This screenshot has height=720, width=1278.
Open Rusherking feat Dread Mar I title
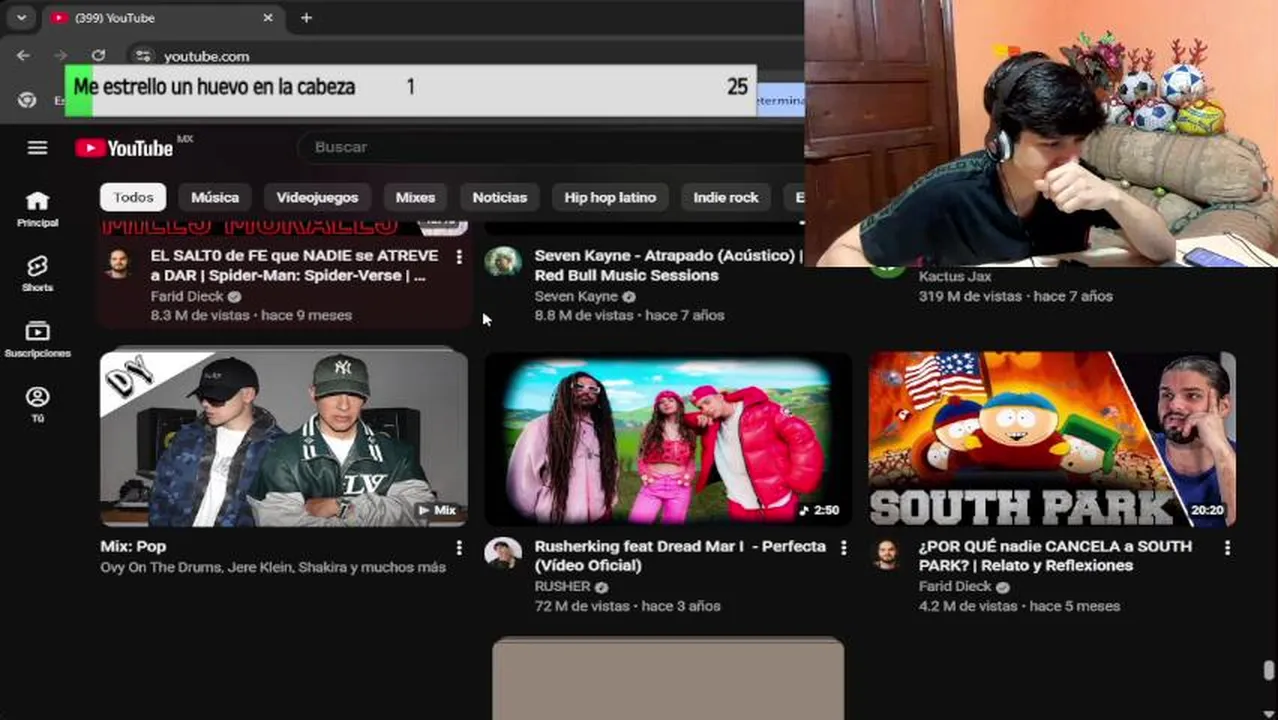point(680,556)
